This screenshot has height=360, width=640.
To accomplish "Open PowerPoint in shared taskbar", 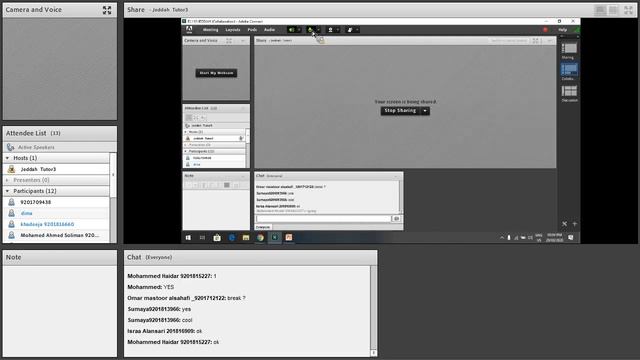I will tap(289, 238).
